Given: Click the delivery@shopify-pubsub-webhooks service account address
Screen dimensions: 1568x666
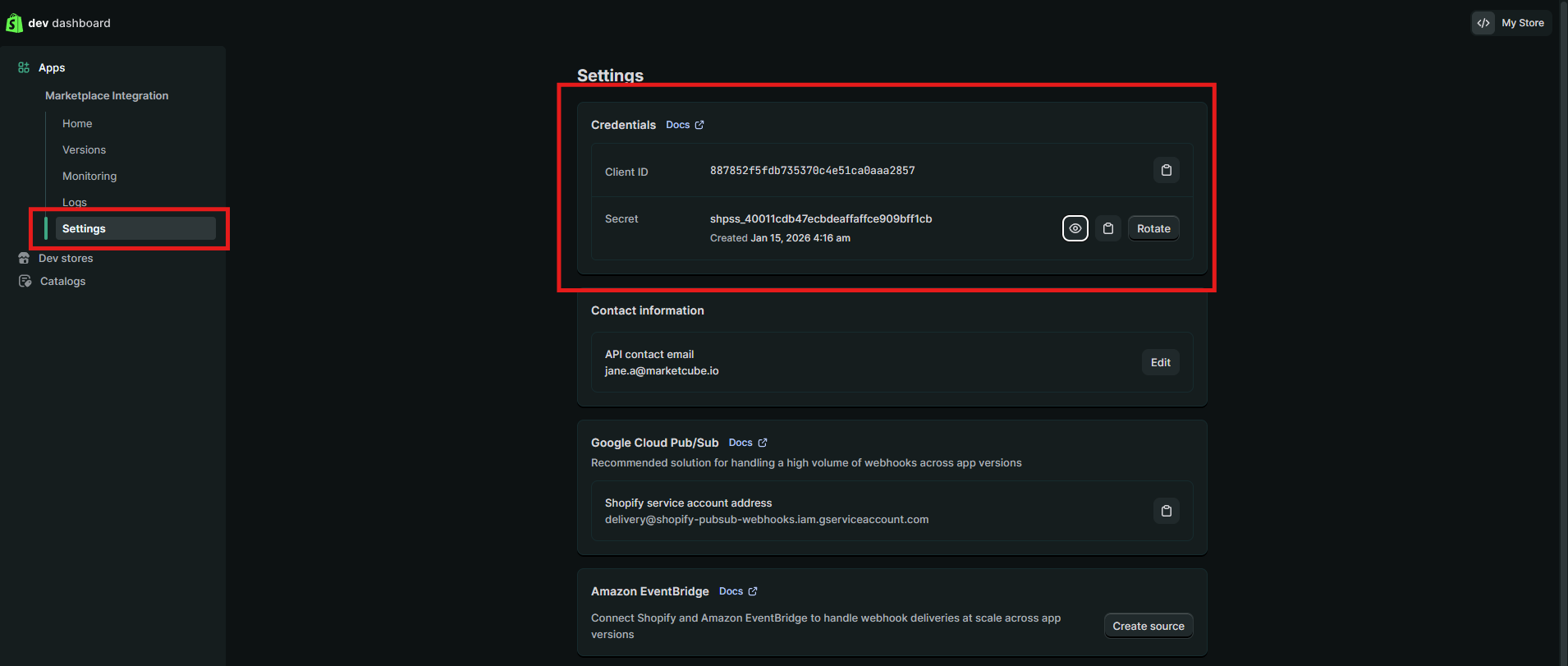Looking at the screenshot, I should [x=767, y=519].
